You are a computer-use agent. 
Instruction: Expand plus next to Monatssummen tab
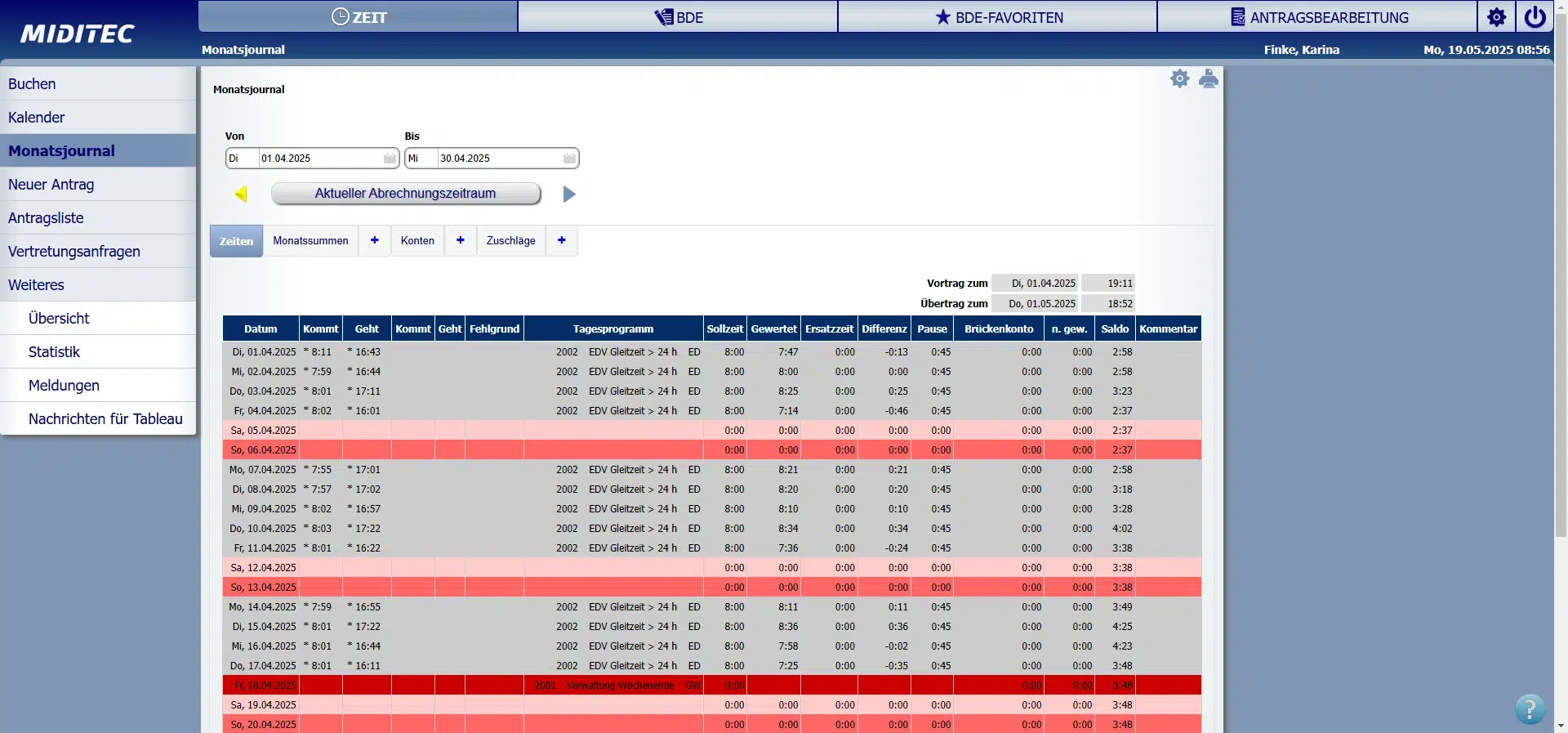[375, 240]
